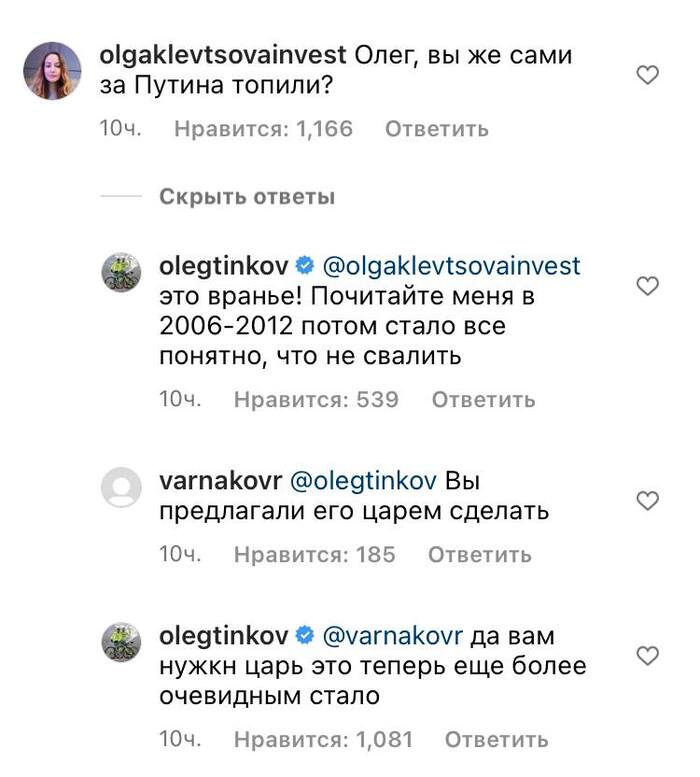Heart olegtinkov's last reply about царь

pyautogui.click(x=648, y=655)
